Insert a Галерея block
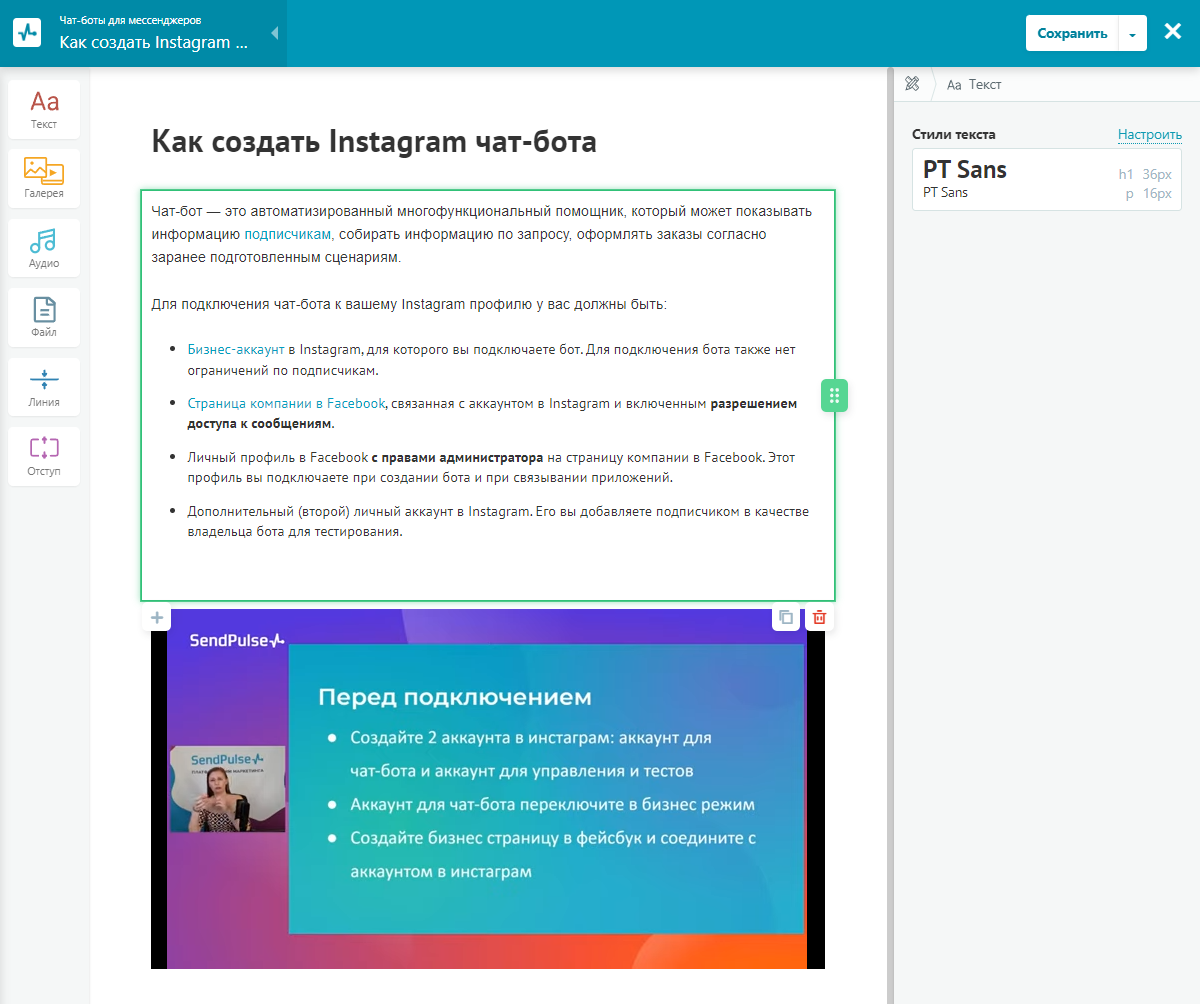 [x=44, y=179]
